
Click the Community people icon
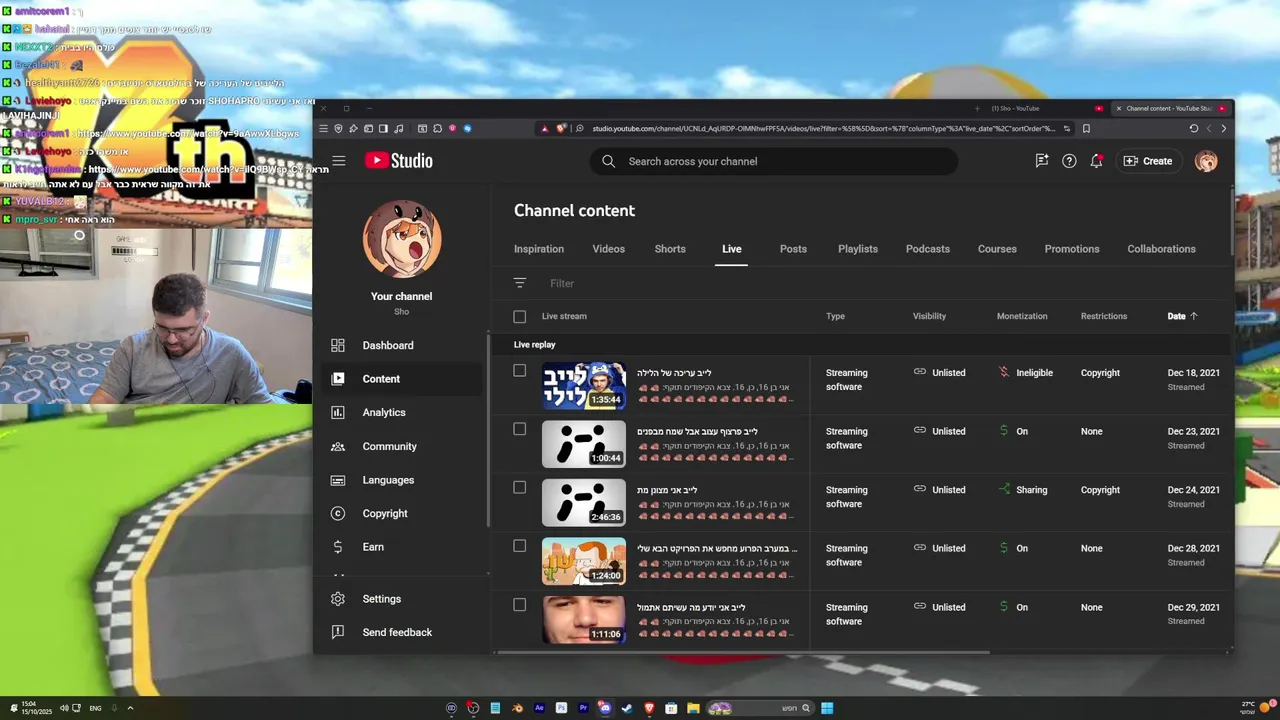click(x=338, y=446)
